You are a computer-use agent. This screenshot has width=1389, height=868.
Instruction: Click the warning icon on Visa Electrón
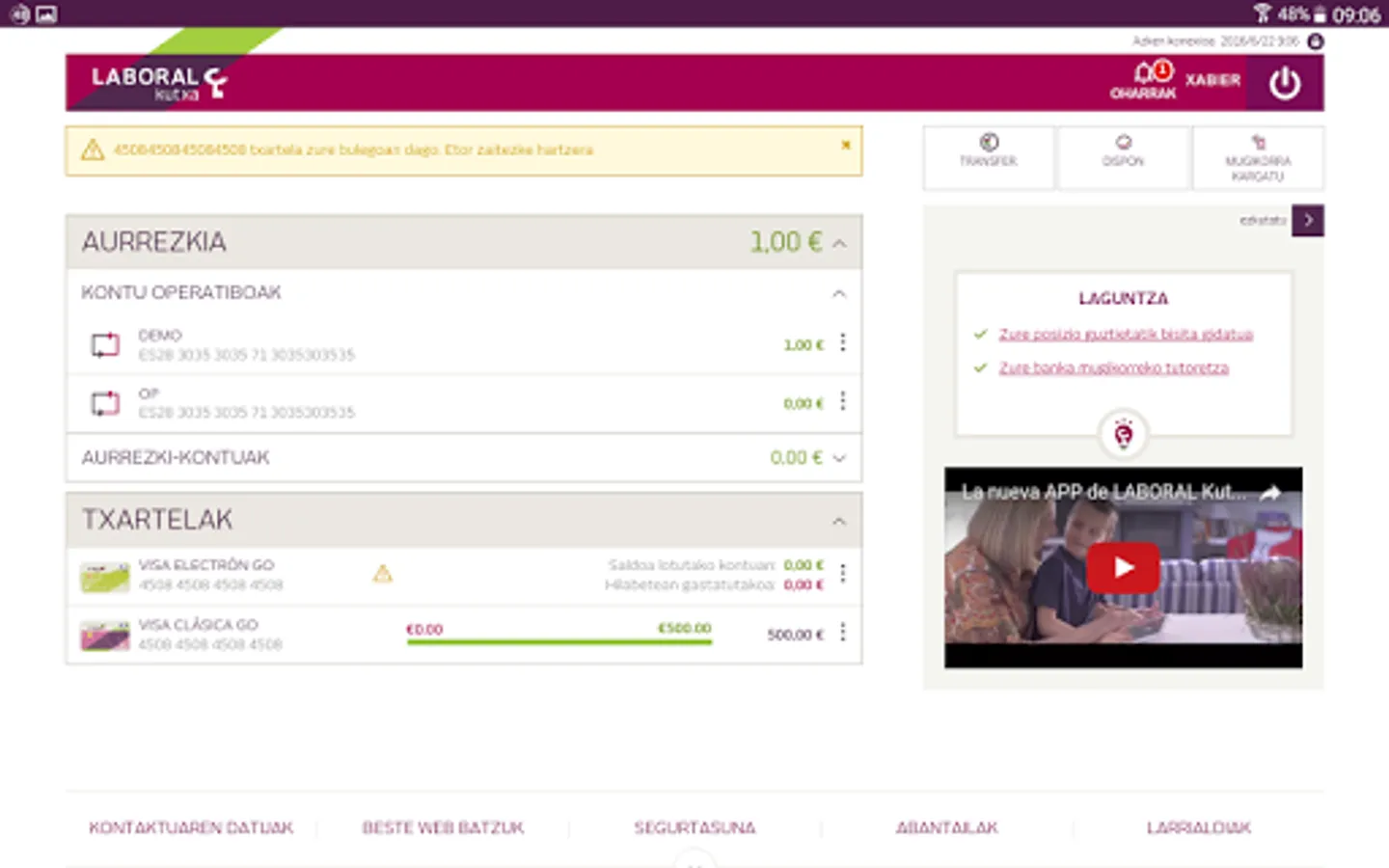383,574
